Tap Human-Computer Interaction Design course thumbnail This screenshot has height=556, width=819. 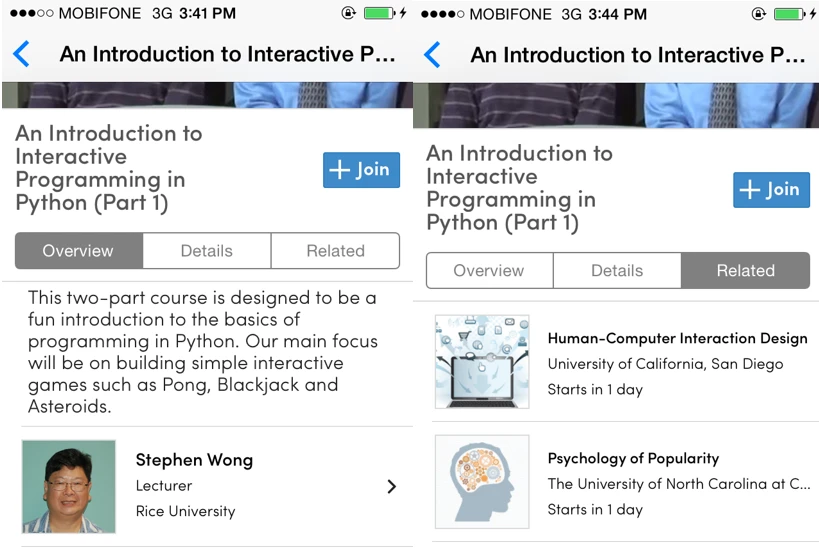click(x=481, y=362)
